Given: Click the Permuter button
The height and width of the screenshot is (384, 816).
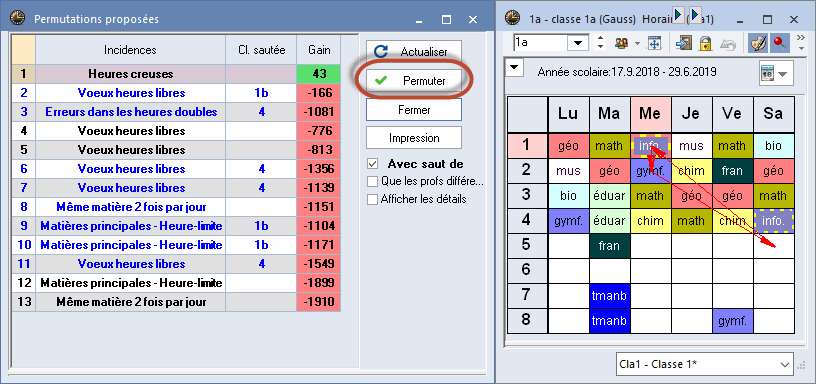Looking at the screenshot, I should click(414, 81).
